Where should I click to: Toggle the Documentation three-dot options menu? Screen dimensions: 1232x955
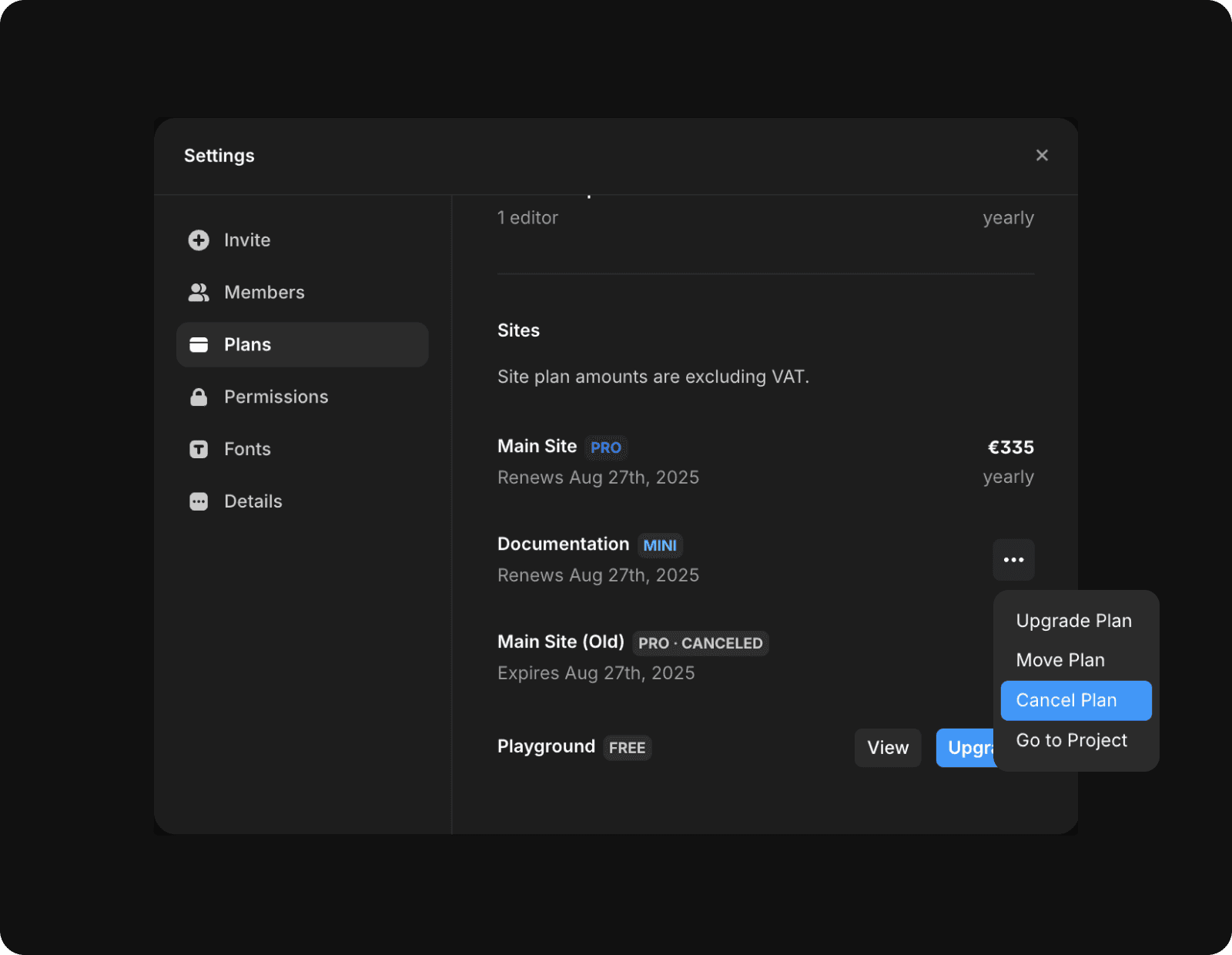tap(1013, 560)
